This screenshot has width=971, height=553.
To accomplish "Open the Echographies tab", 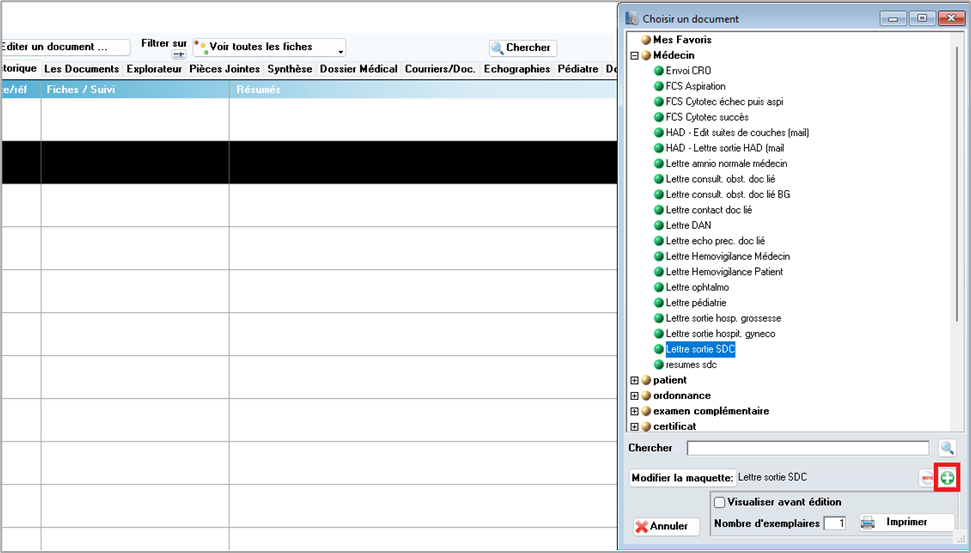I will pyautogui.click(x=517, y=69).
